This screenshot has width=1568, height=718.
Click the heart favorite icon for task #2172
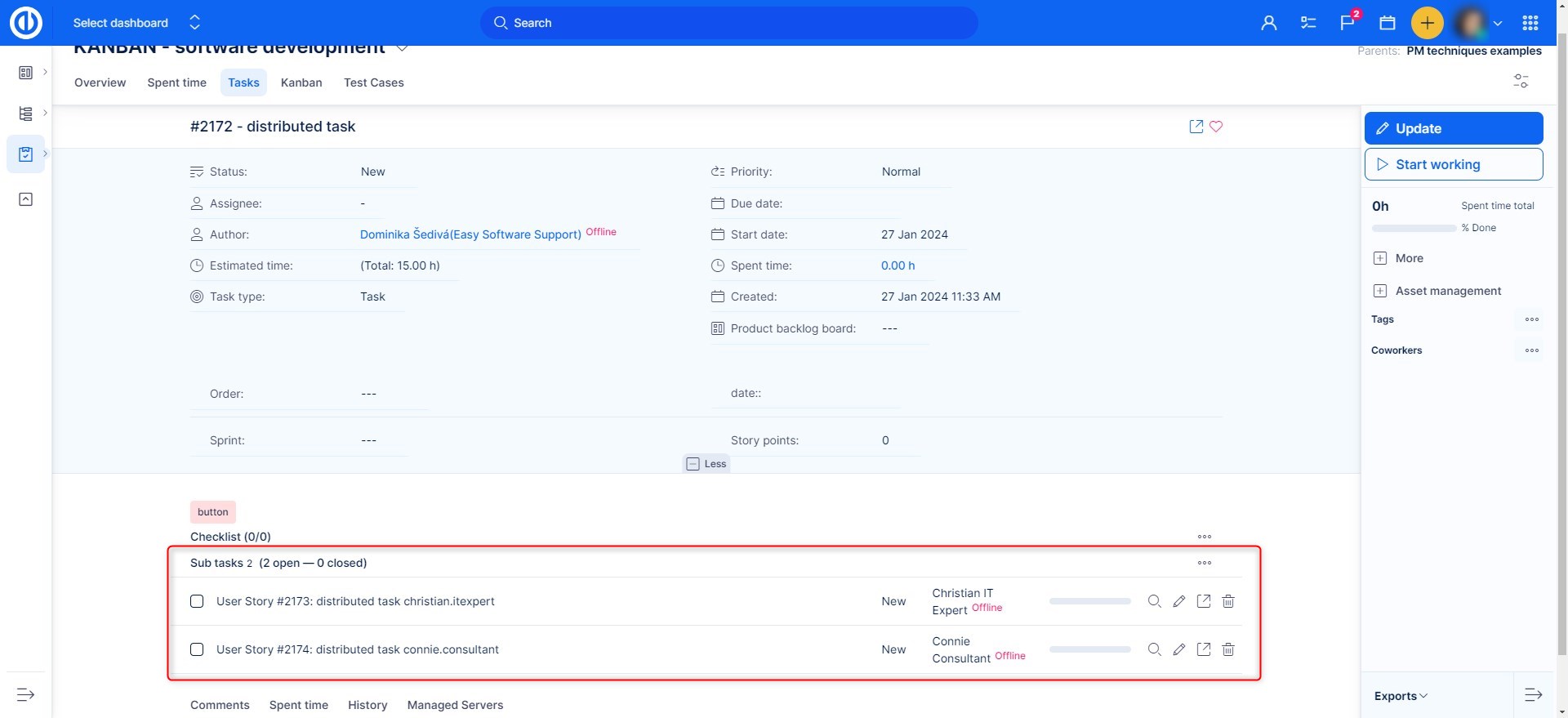[1216, 127]
